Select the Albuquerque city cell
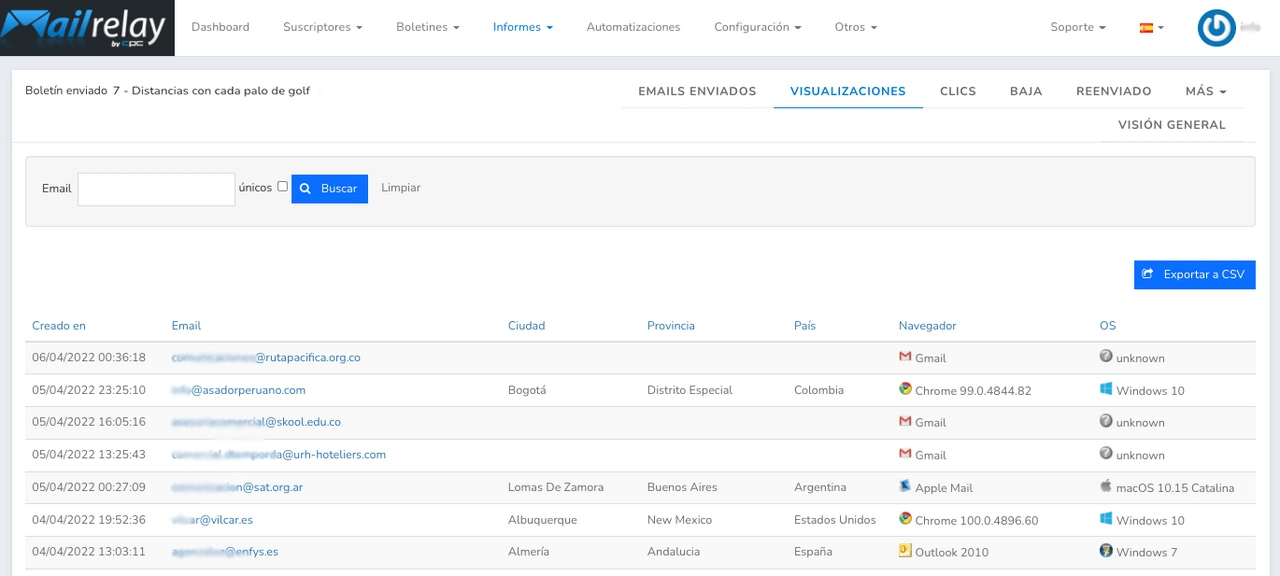The image size is (1280, 576). click(542, 520)
